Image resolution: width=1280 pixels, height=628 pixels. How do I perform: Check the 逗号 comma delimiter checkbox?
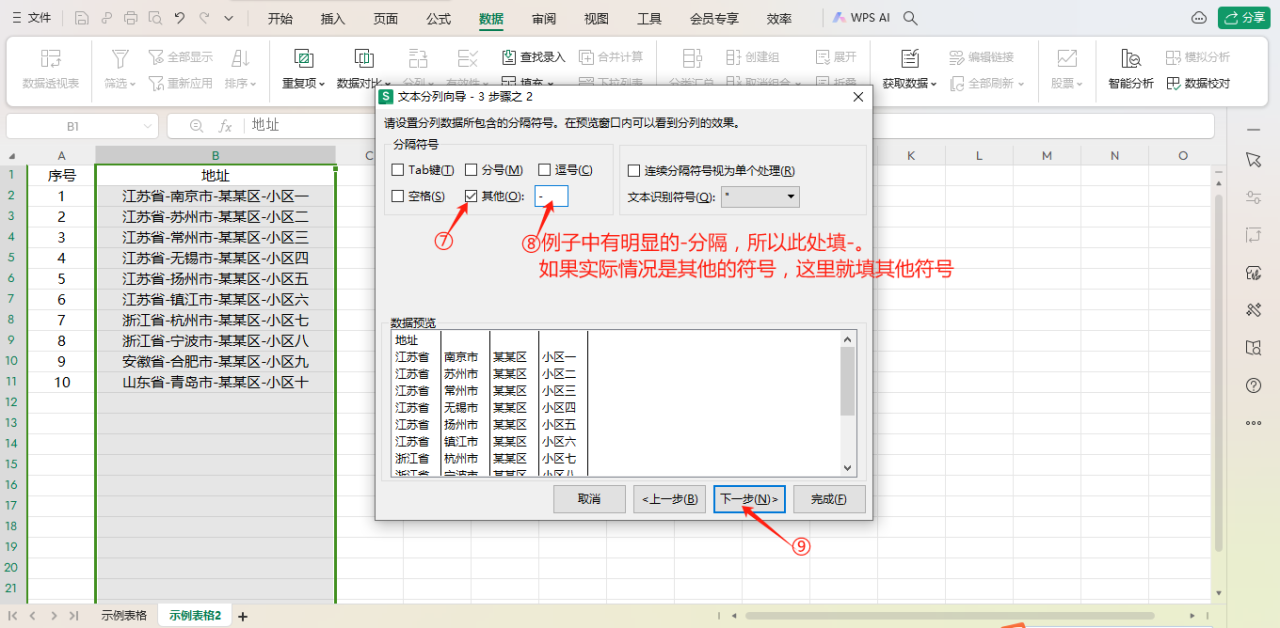click(545, 171)
